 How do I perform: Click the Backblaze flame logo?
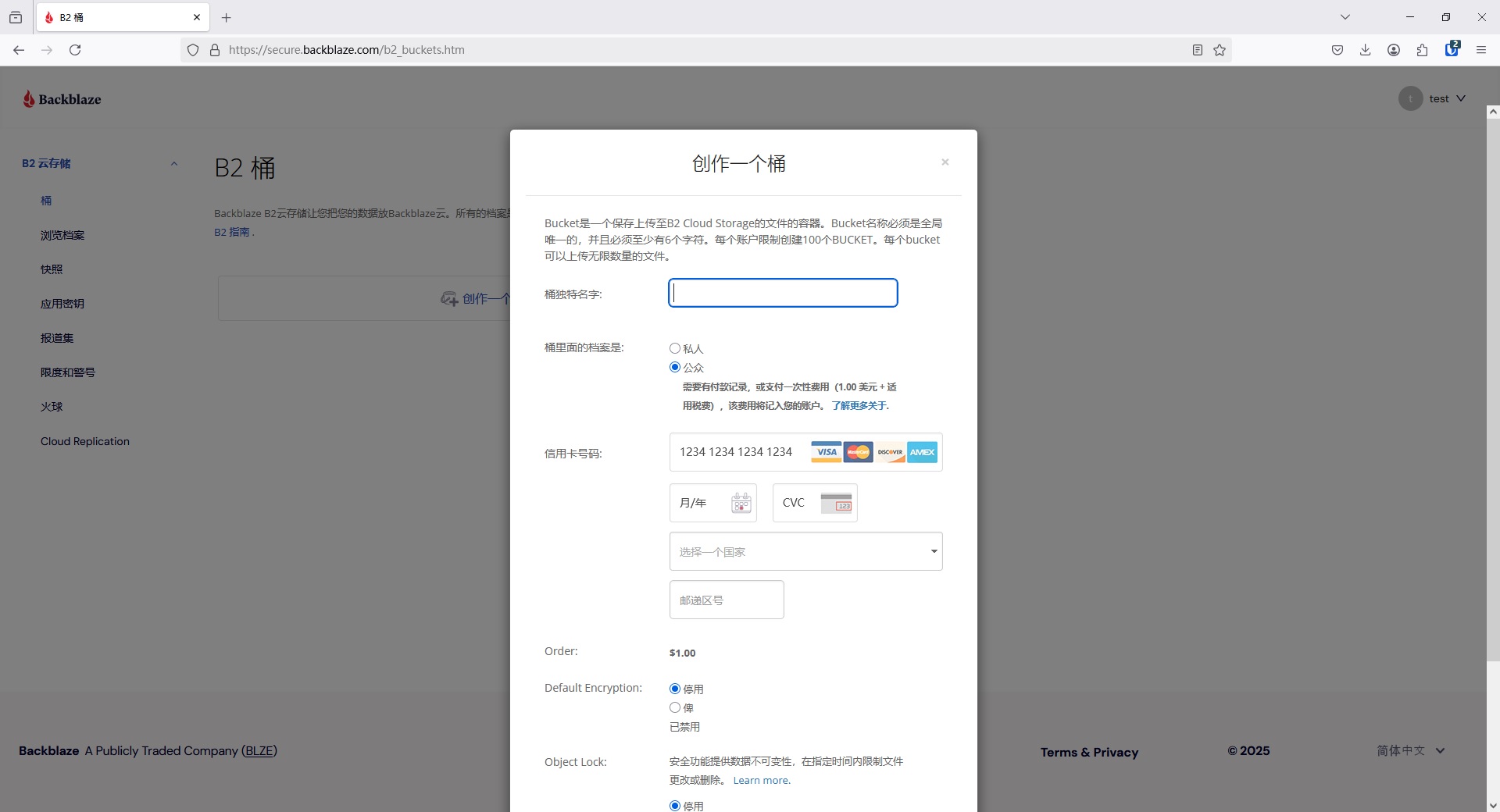click(30, 99)
